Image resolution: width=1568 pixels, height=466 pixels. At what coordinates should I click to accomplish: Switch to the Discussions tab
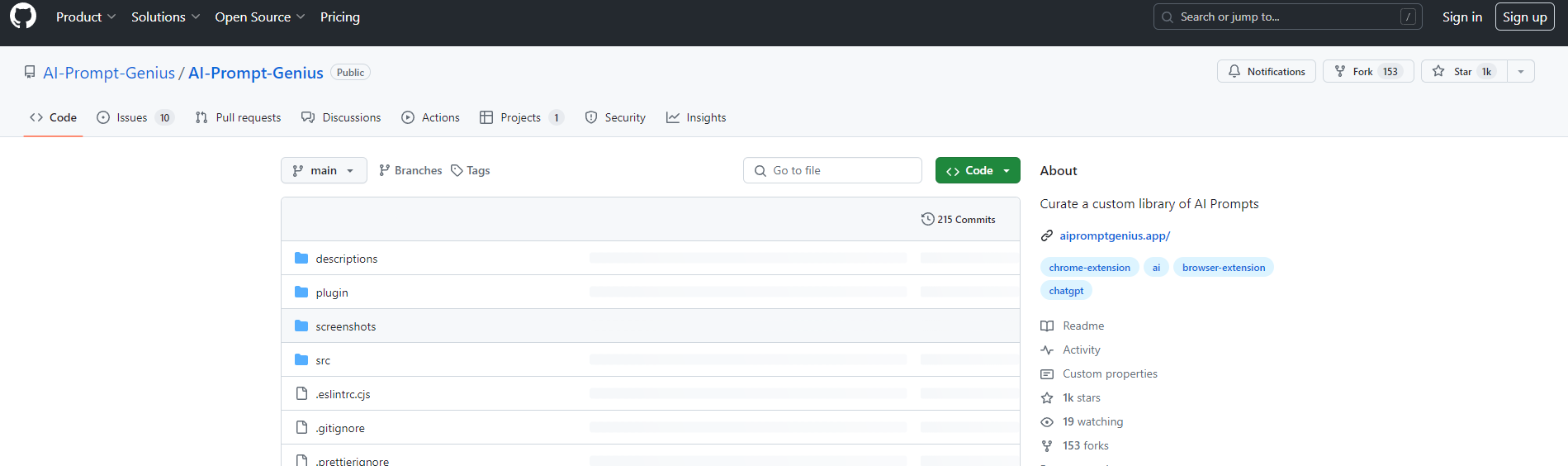point(341,117)
